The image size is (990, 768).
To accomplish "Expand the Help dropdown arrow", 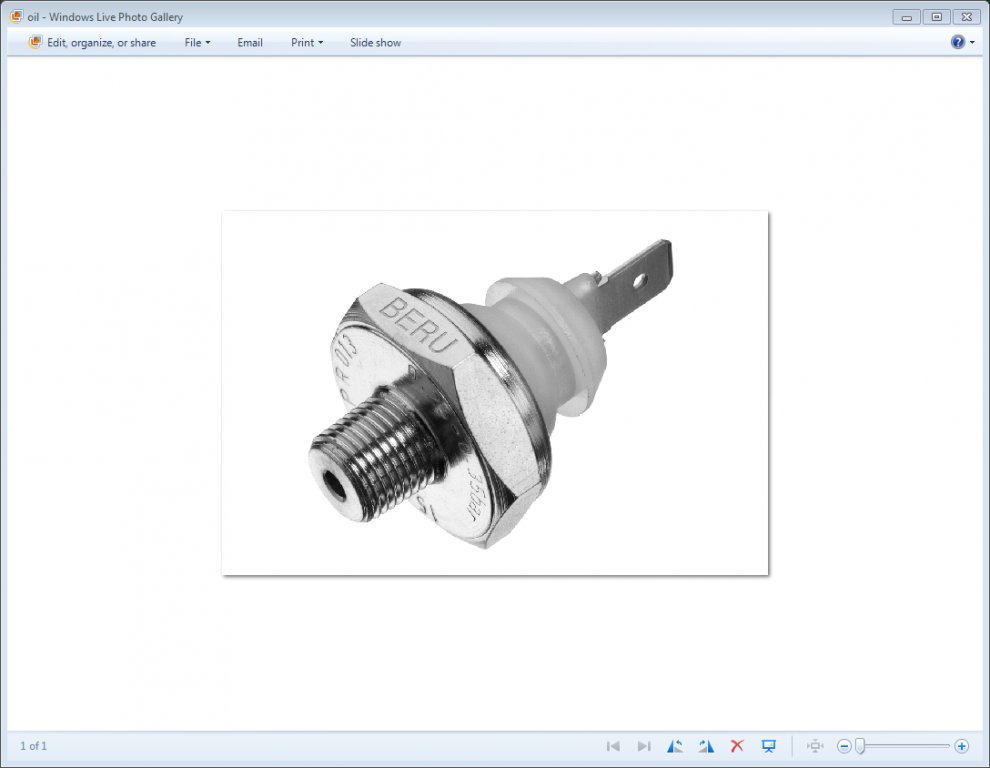I will tap(972, 42).
